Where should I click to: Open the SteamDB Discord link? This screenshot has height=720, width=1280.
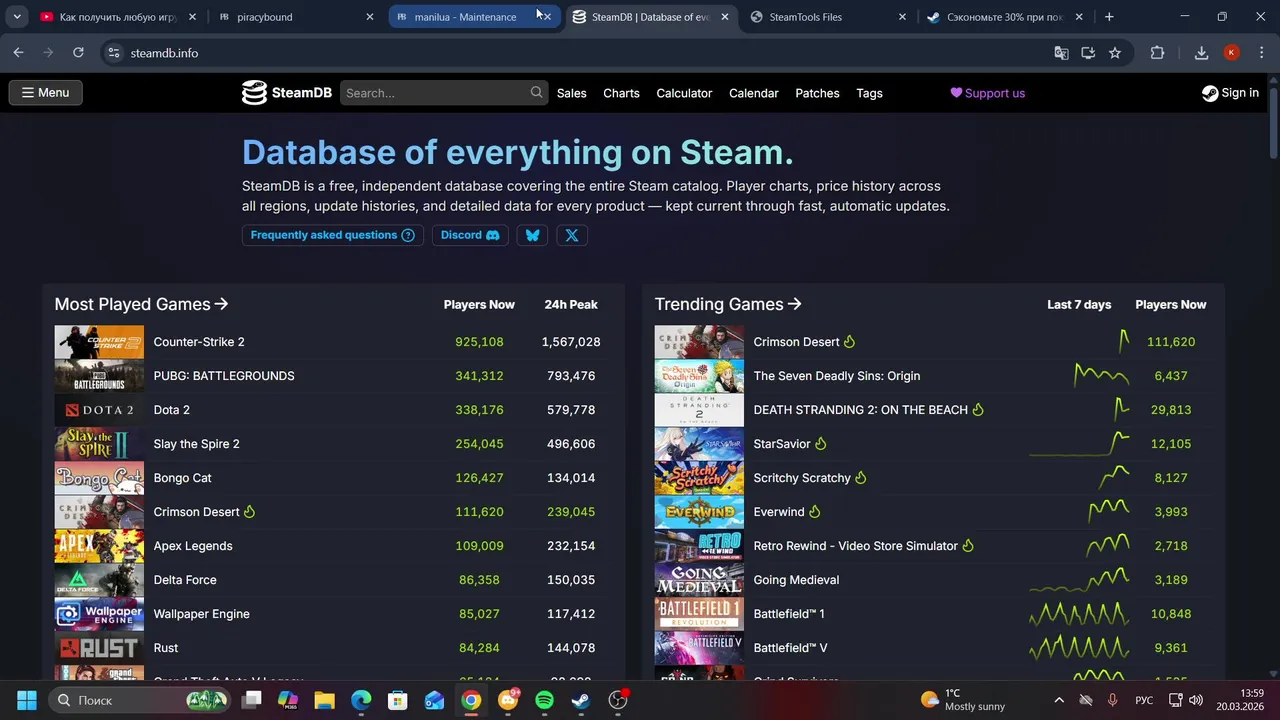coord(470,235)
